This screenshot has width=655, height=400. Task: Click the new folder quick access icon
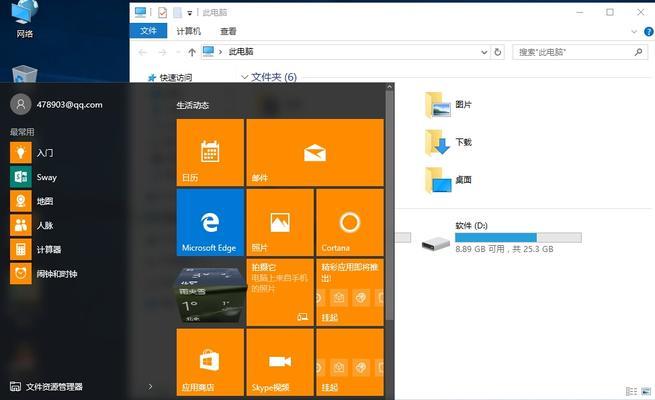point(178,13)
